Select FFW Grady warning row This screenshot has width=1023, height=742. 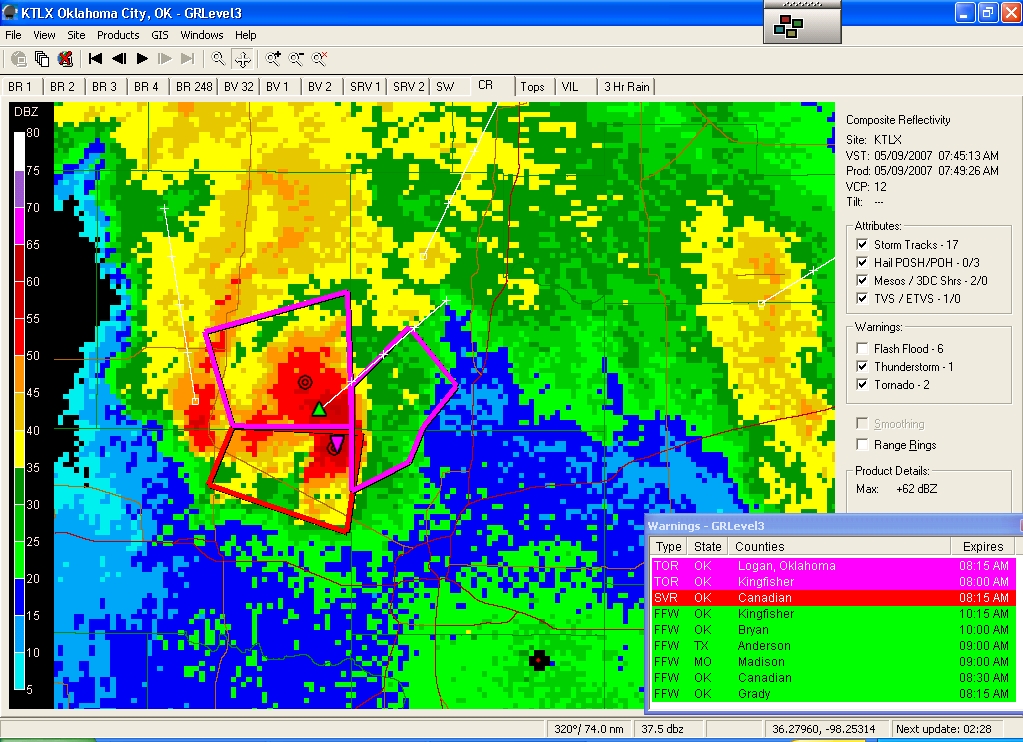[x=832, y=694]
